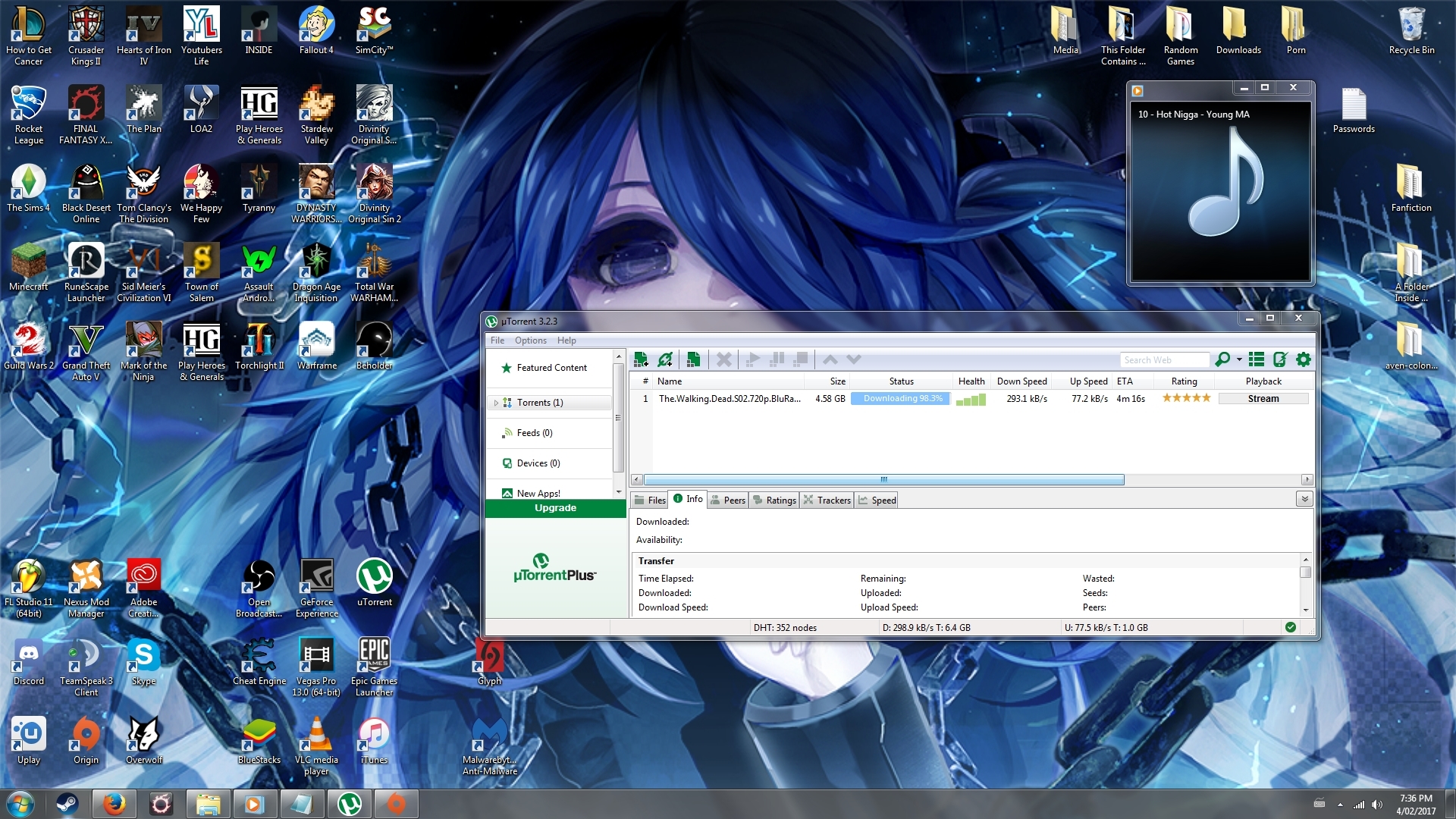Click the Search Web input field
Viewport: 1456px width, 819px height.
[x=1164, y=359]
